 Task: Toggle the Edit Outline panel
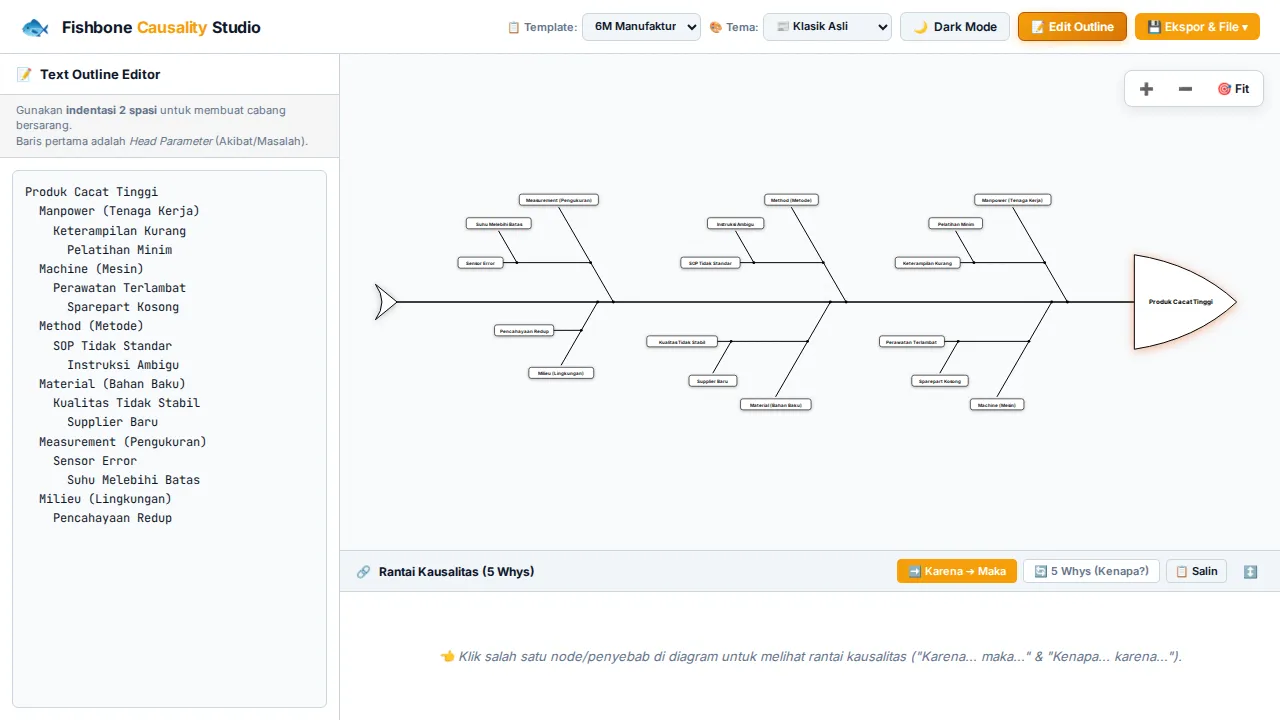click(x=1072, y=27)
